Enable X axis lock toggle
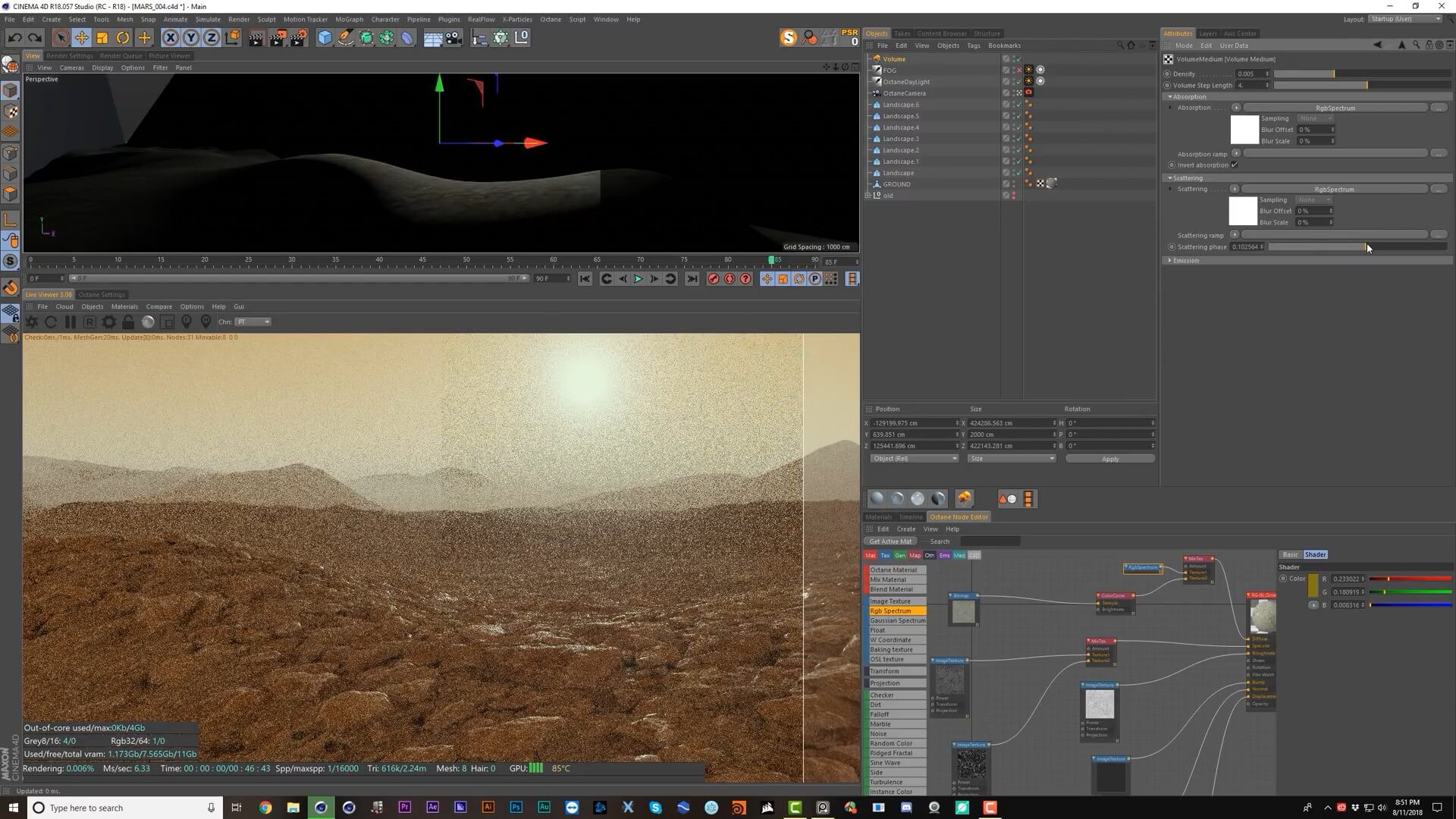The image size is (1456, 819). [x=171, y=37]
